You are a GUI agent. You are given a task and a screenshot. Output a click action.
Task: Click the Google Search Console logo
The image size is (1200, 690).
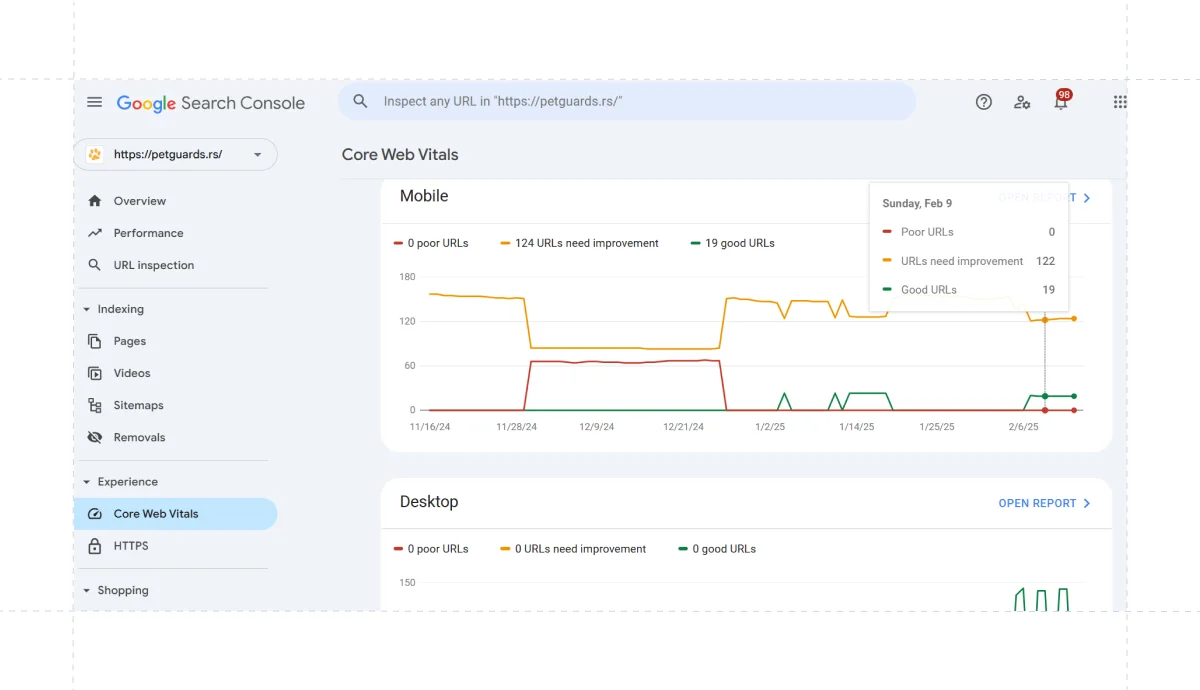pos(210,103)
